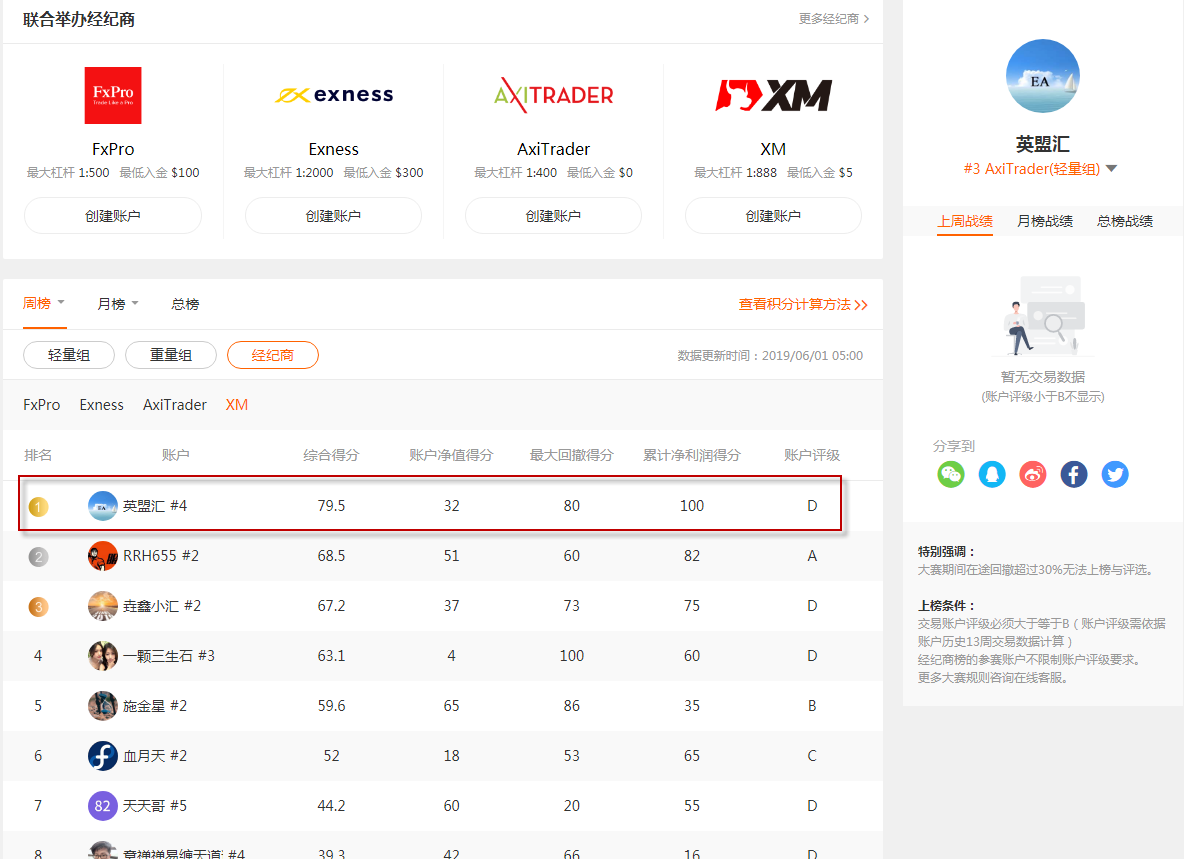Click the 68.5 score of RRH655 #2

point(331,556)
